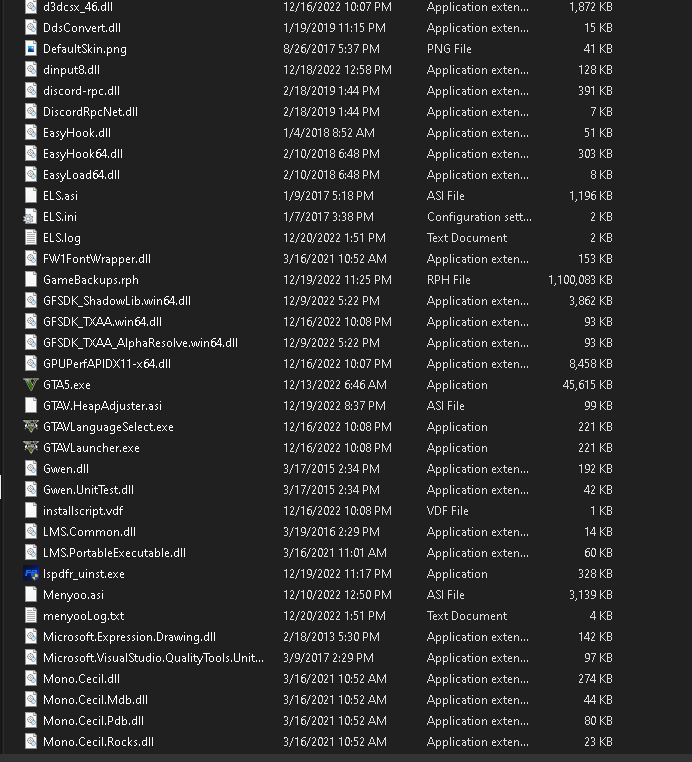Click the GTAVLauncher.exe icon

pos(31,448)
